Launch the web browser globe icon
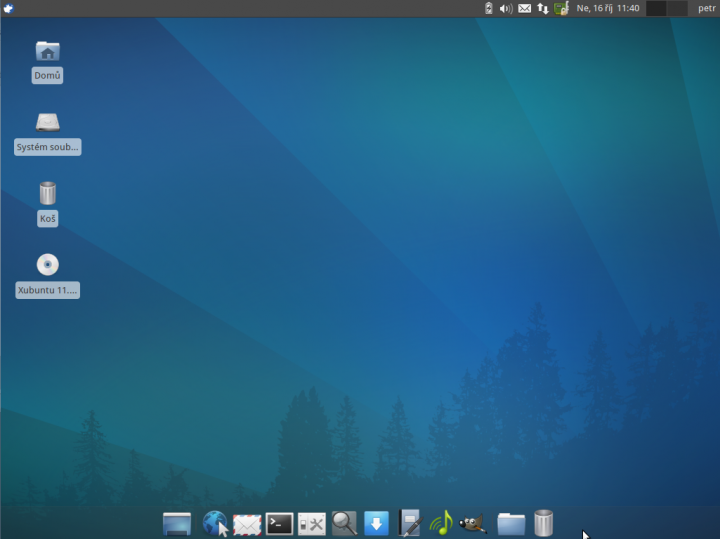 215,523
